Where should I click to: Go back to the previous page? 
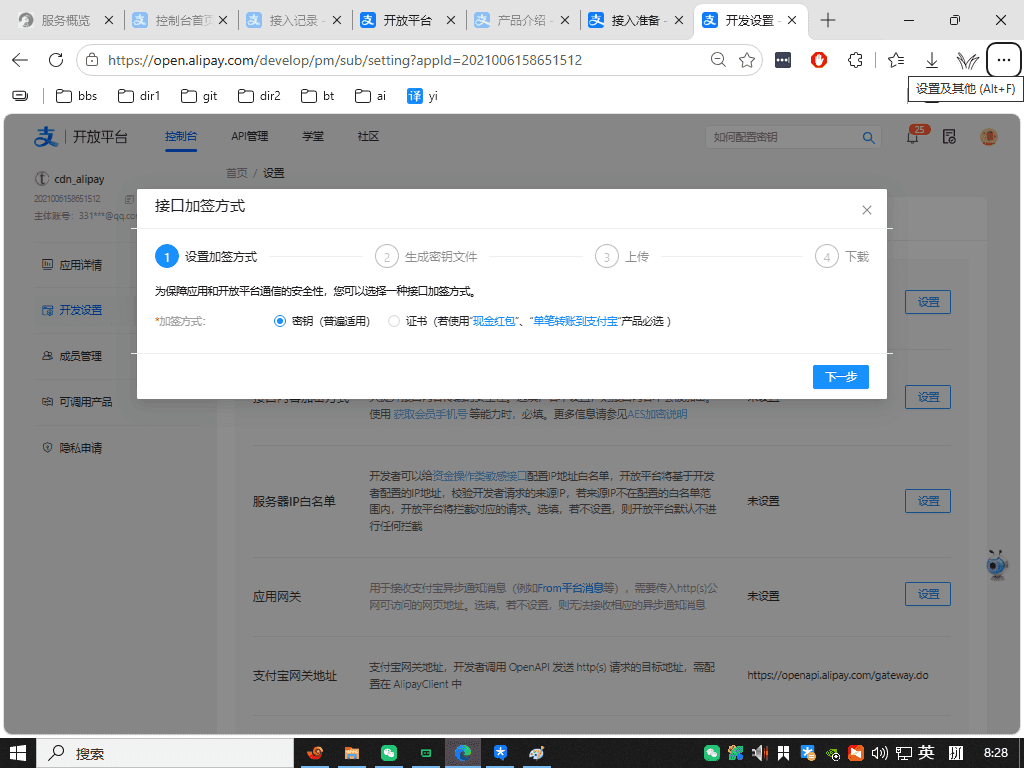(20, 60)
